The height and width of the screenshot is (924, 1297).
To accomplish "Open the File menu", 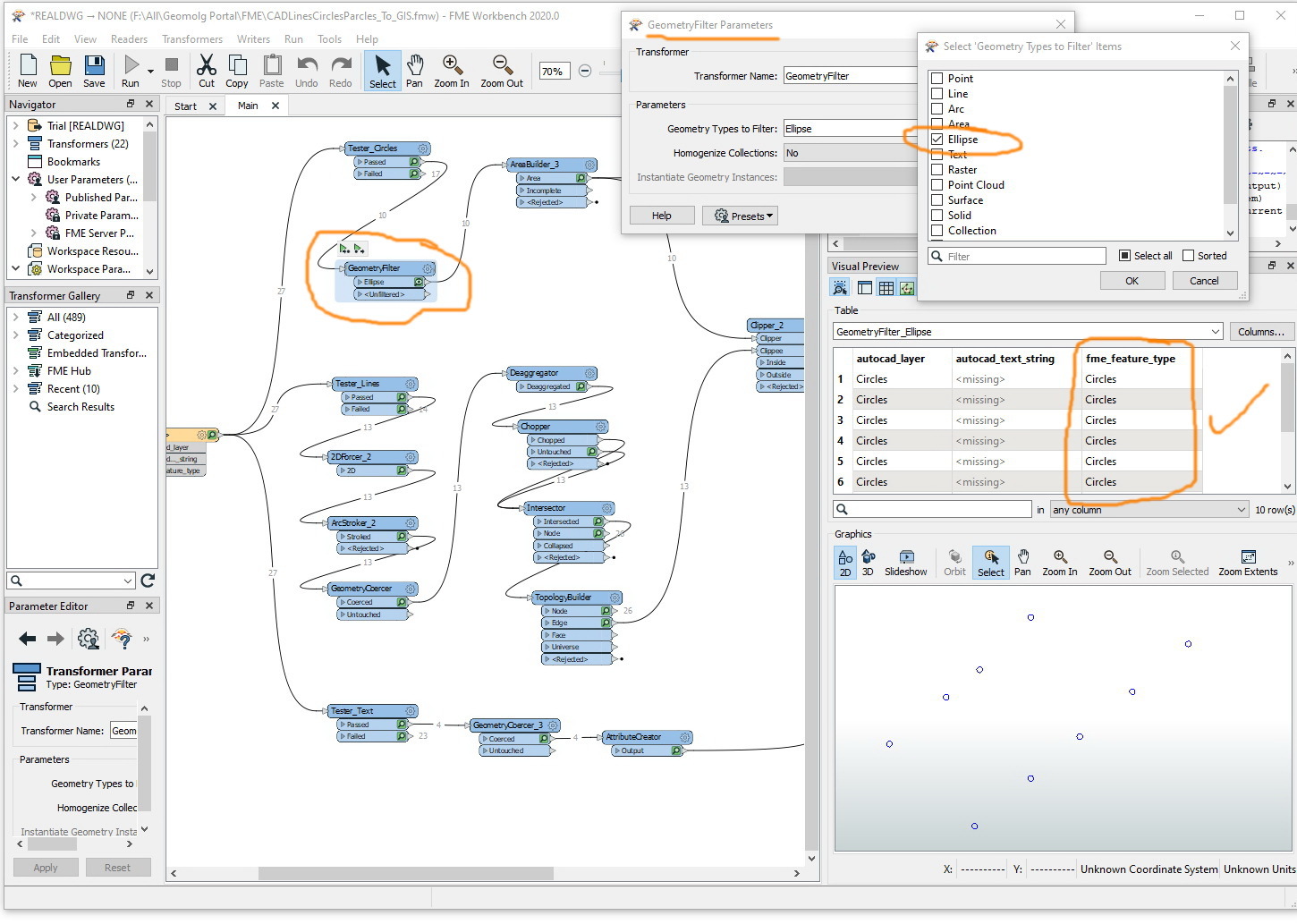I will tap(20, 39).
